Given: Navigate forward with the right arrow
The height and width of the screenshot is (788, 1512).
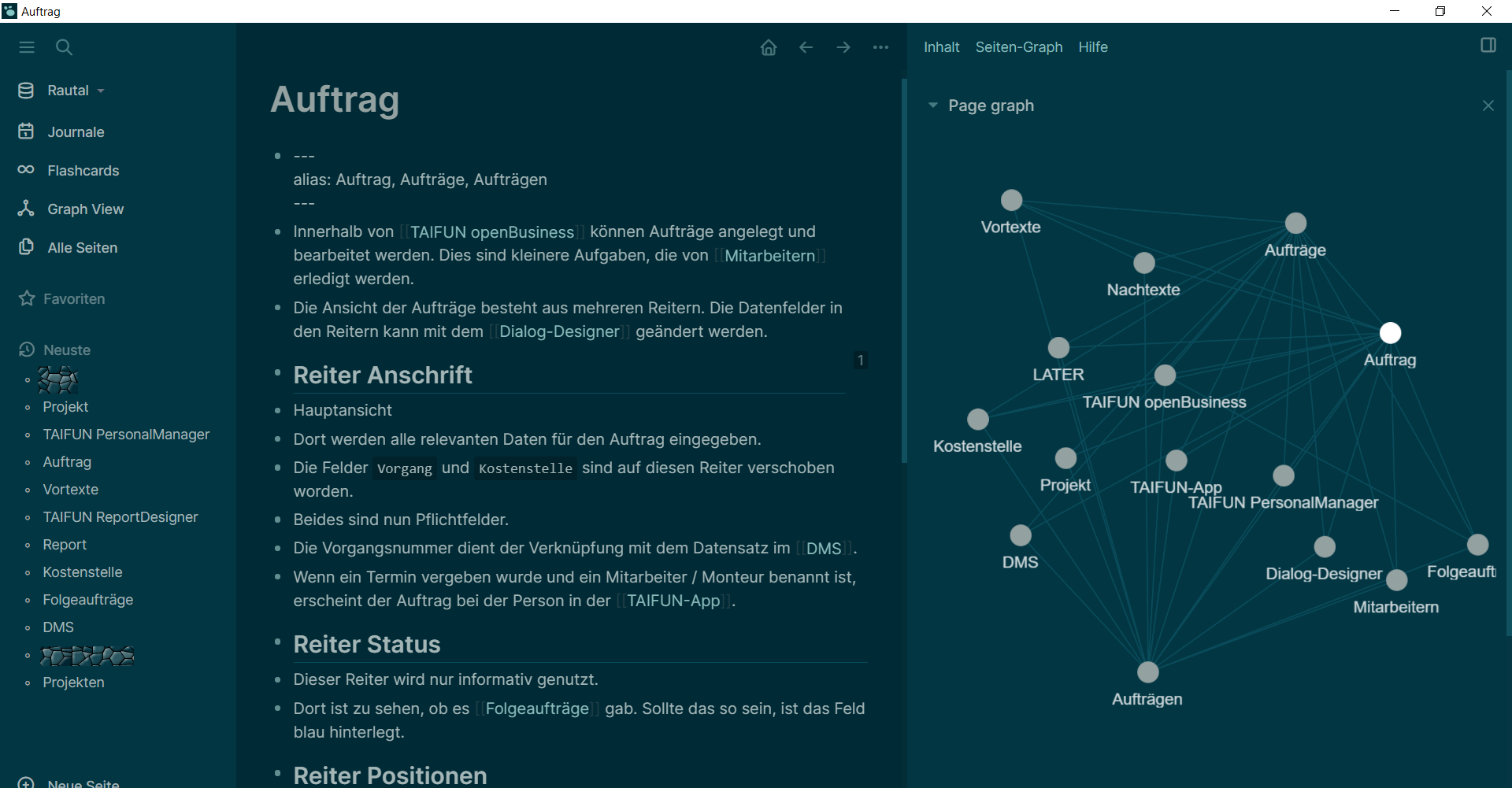Looking at the screenshot, I should pyautogui.click(x=843, y=47).
